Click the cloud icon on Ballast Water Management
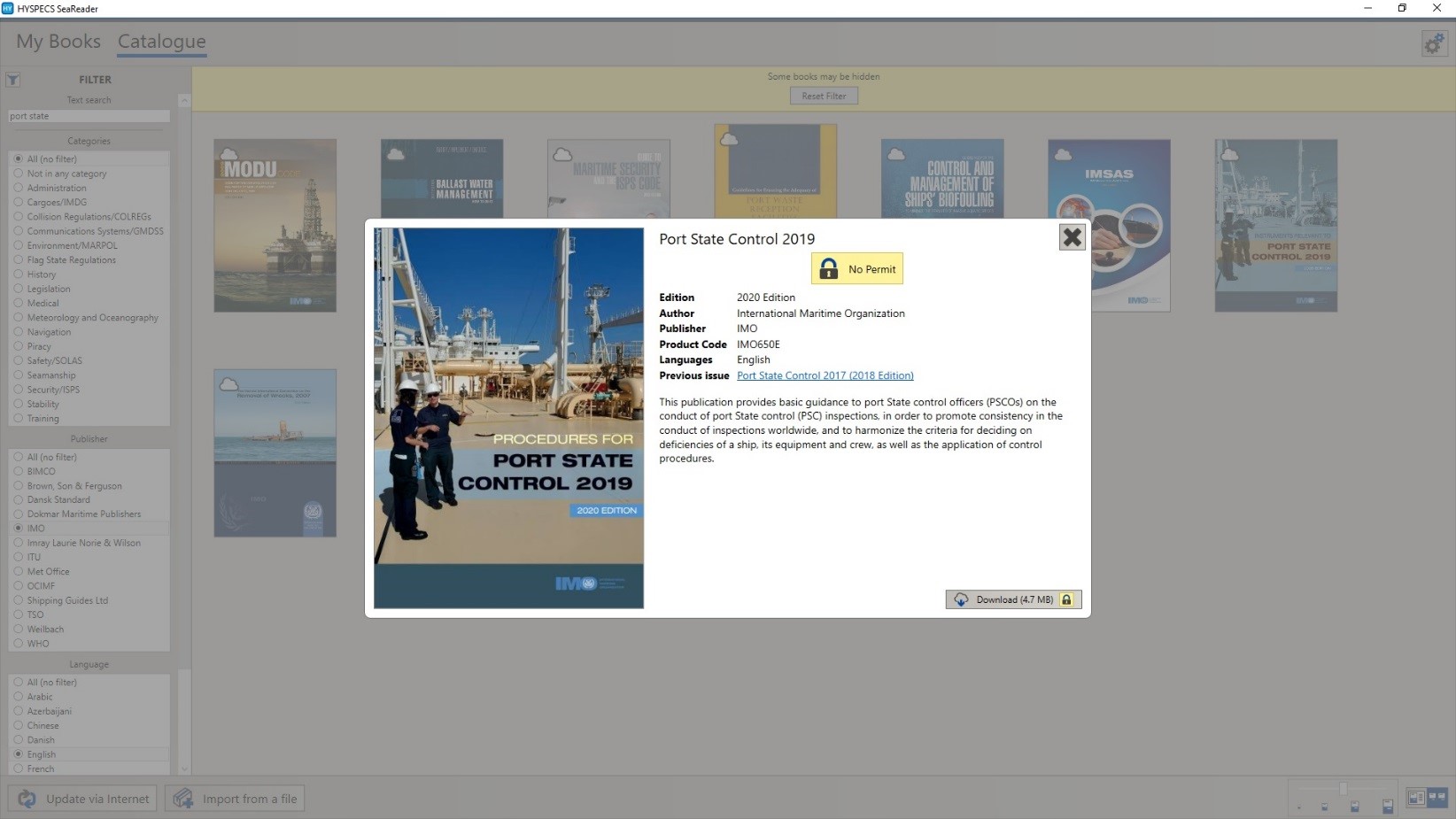This screenshot has height=819, width=1456. (x=396, y=154)
